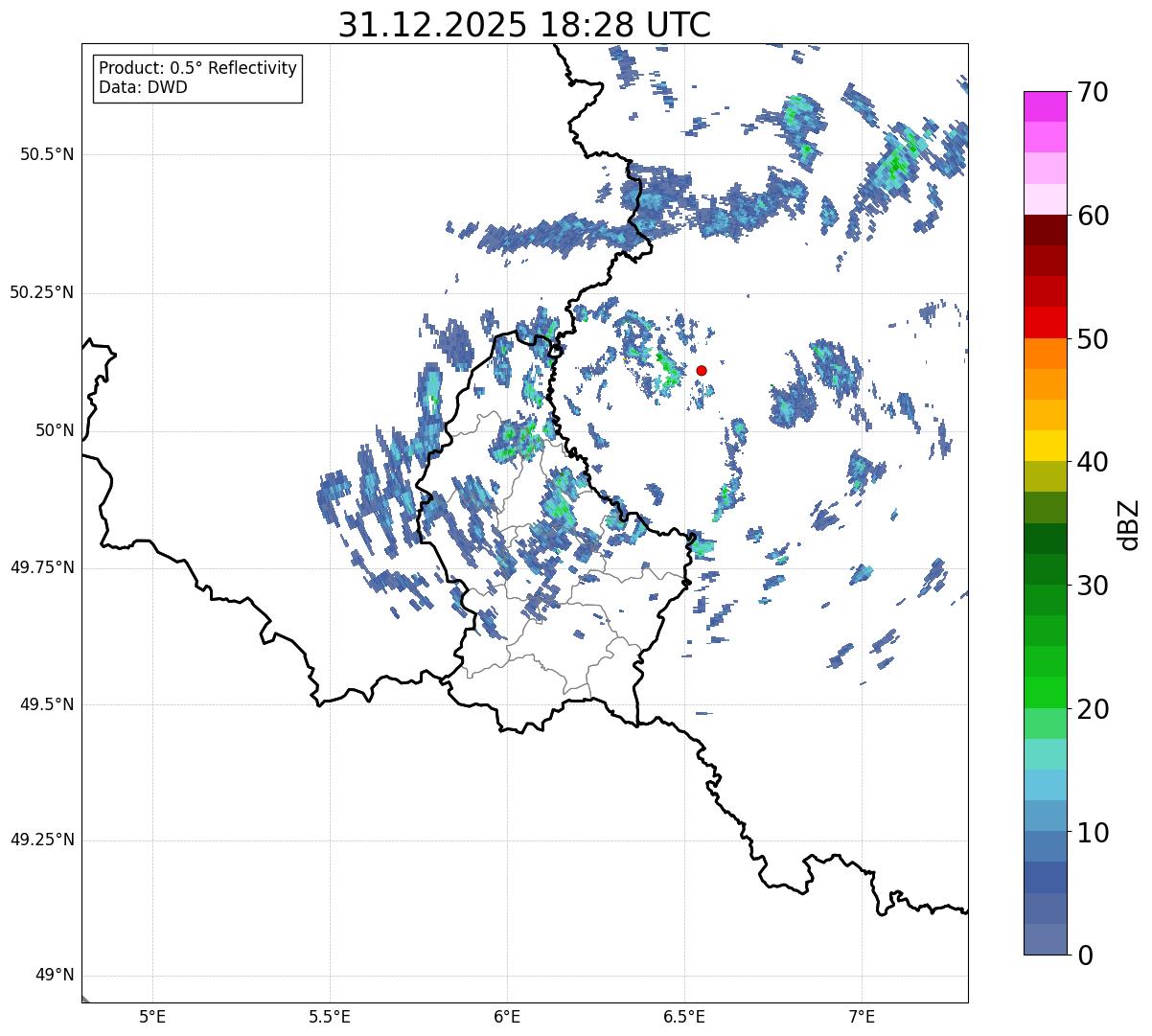This screenshot has width=1152, height=1036.
Task: Click the 6.5°E longitude label
Action: [684, 1017]
